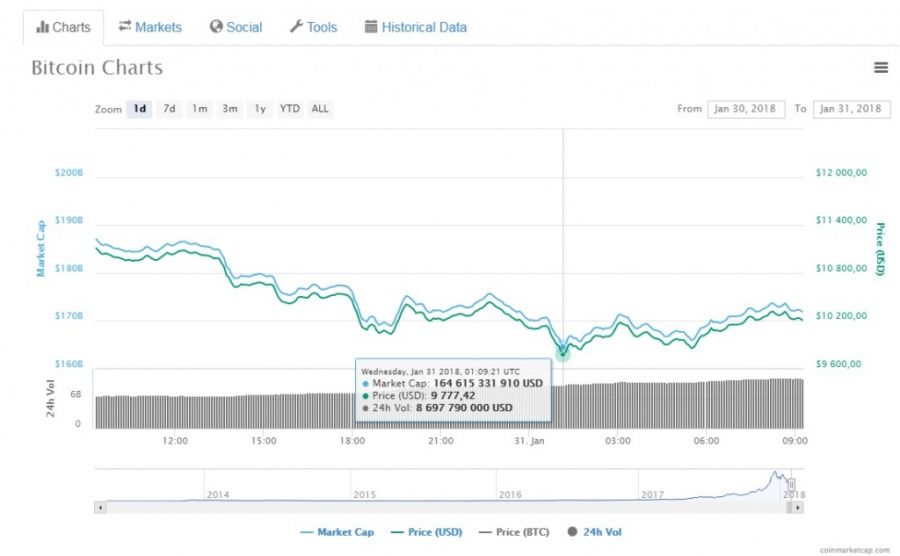Click the $11 400,00 price axis label
This screenshot has height=556, width=900.
pos(841,220)
